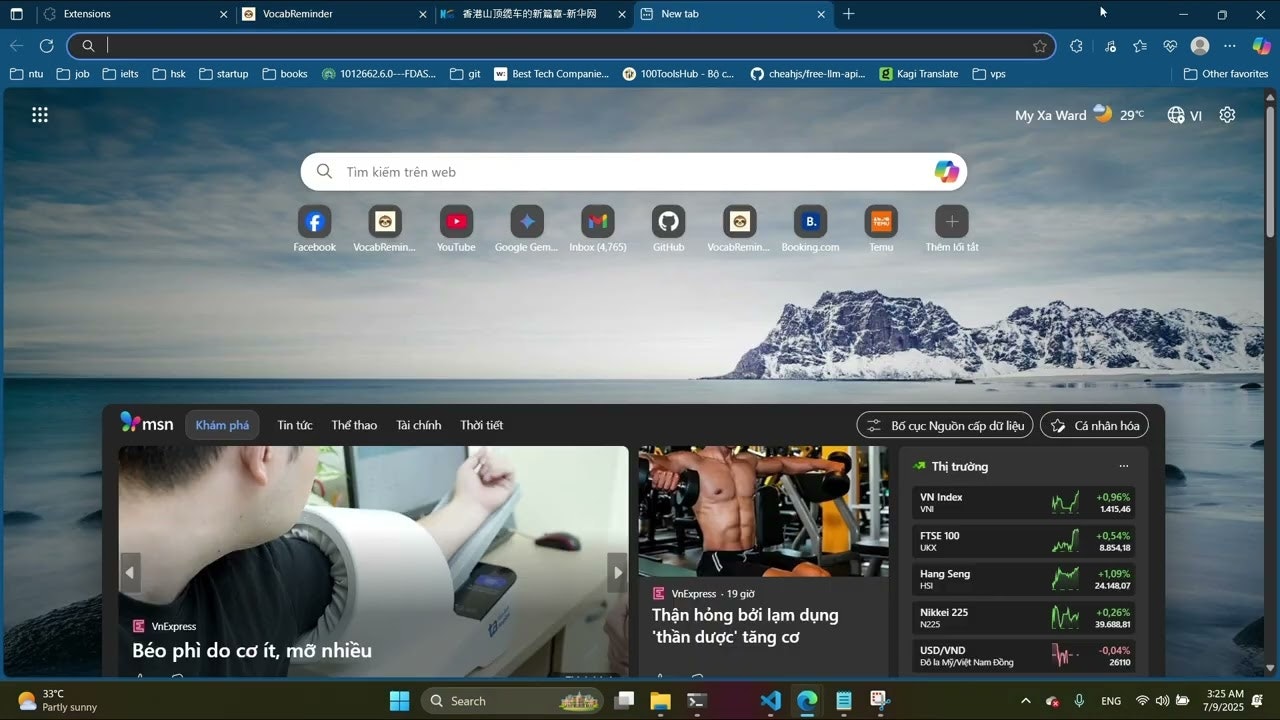The image size is (1280, 720).
Task: Switch to the 新华网 news tab
Action: click(534, 14)
